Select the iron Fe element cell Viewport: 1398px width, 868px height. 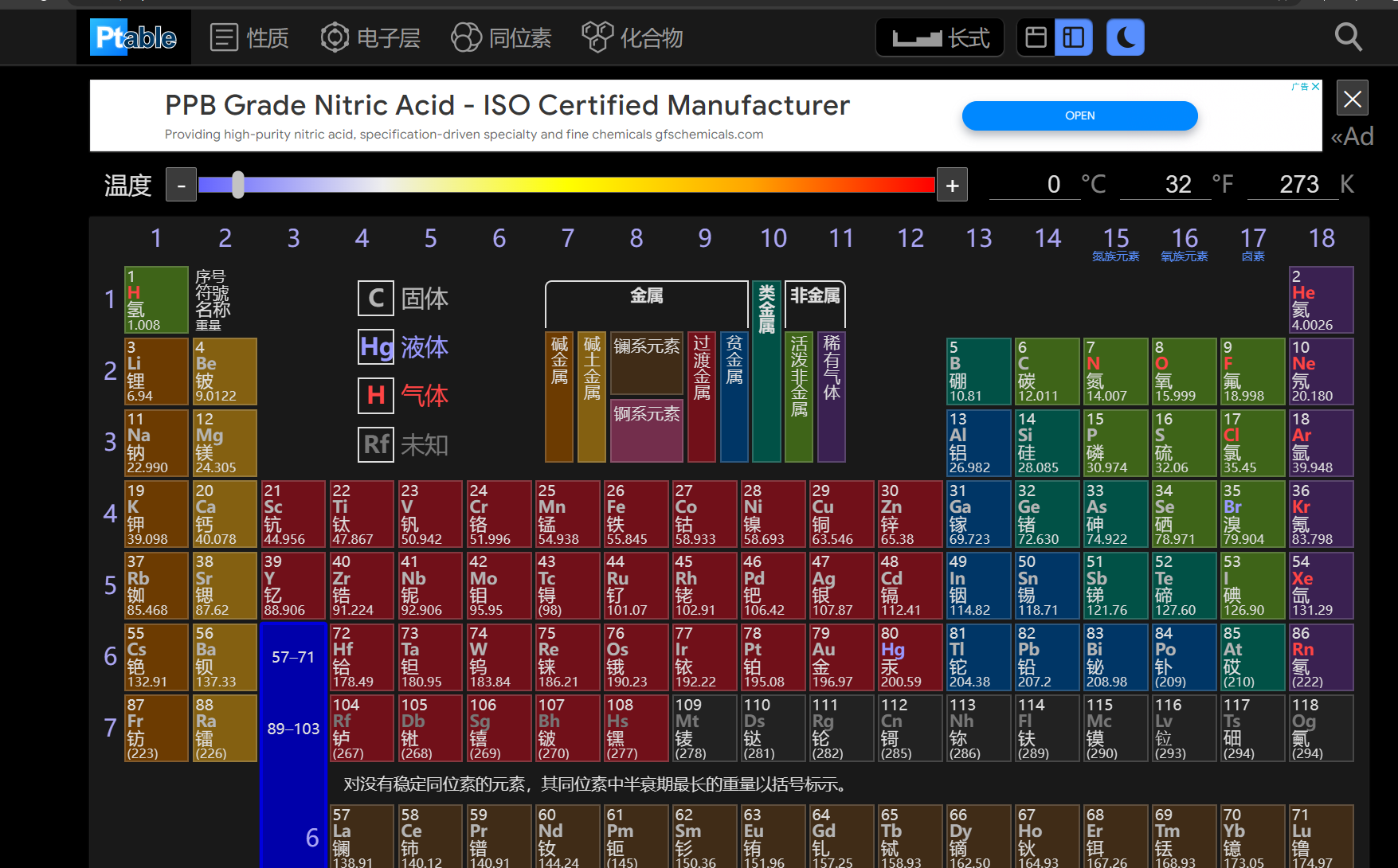tap(636, 514)
